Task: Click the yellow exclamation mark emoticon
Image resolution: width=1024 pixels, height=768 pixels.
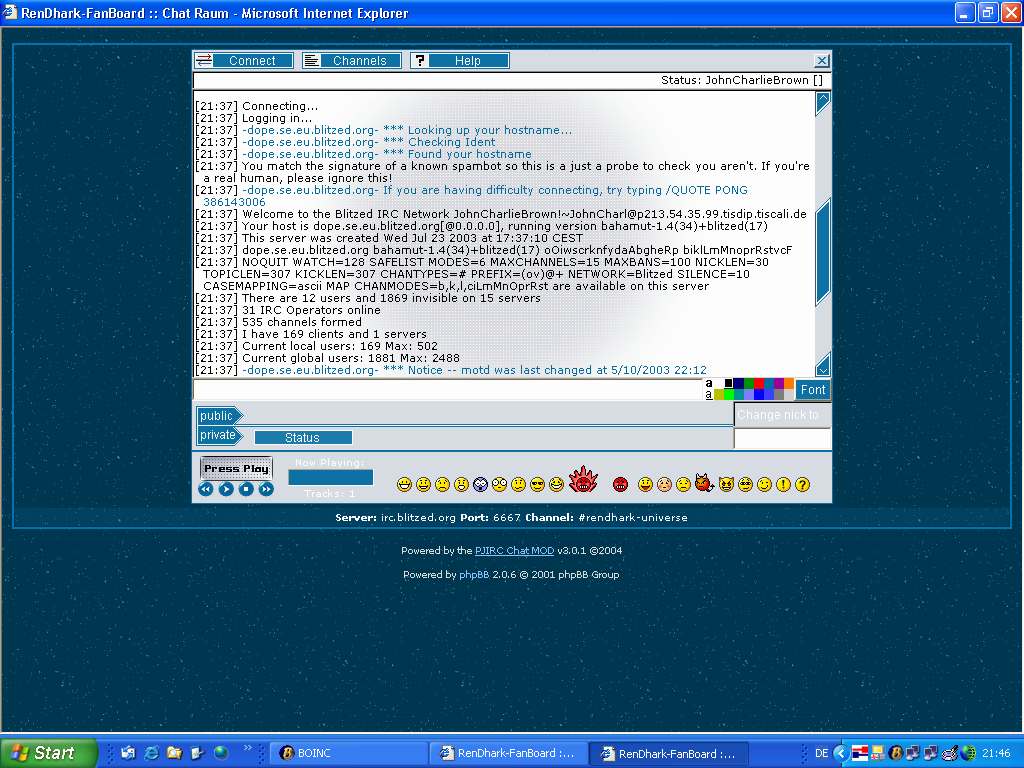Action: tap(783, 485)
